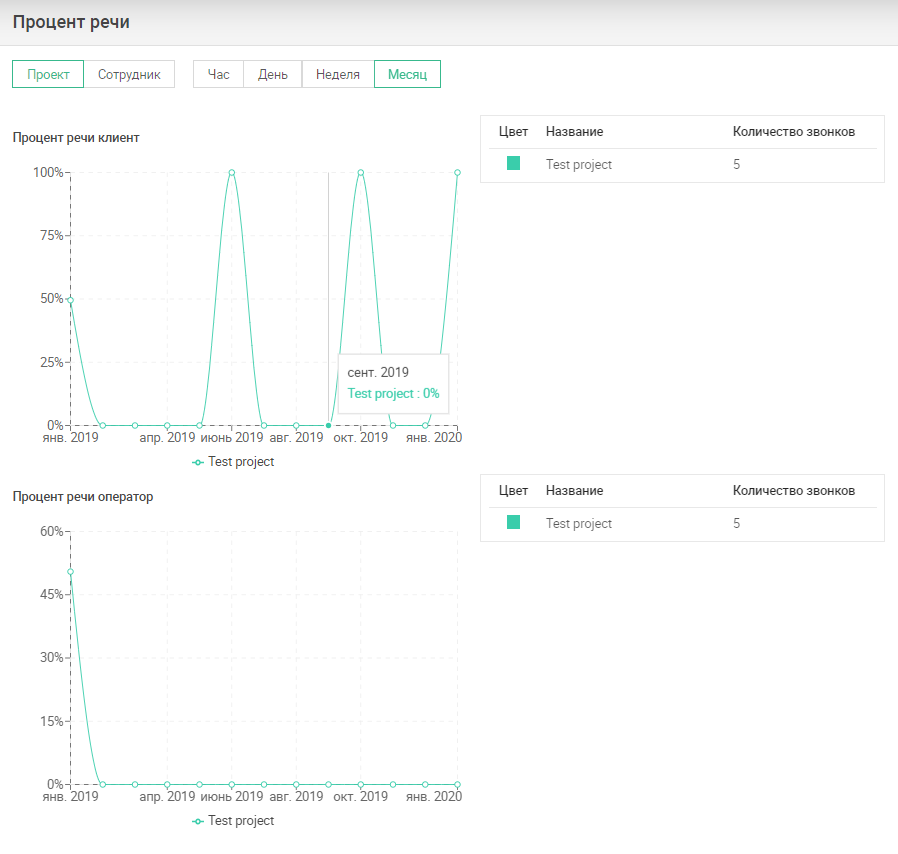Click the Процент речи page heading
This screenshot has width=898, height=854.
click(71, 22)
